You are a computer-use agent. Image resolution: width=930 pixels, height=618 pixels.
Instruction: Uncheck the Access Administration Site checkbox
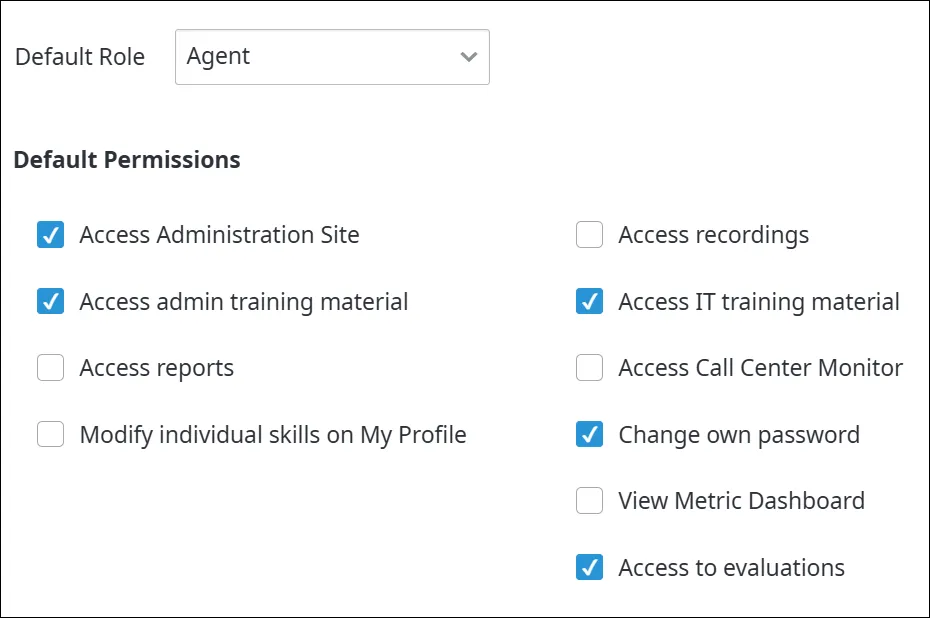(x=50, y=234)
